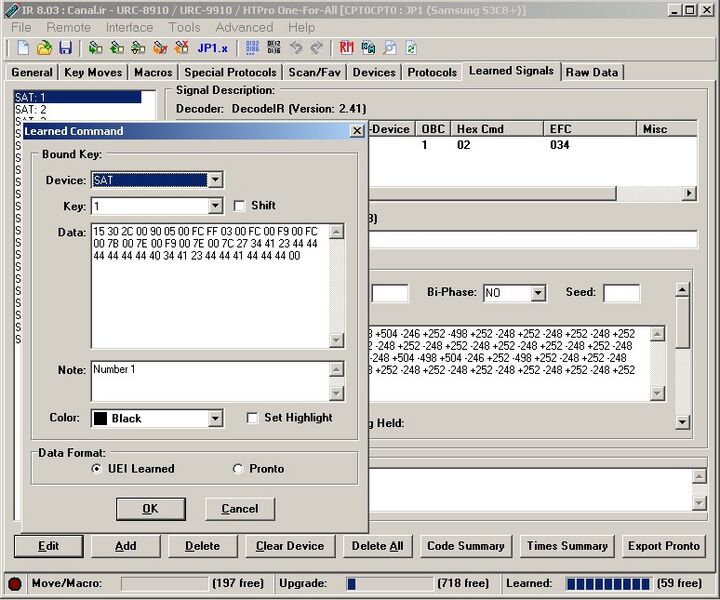Click the EFC column header
This screenshot has width=720, height=600.
[590, 129]
